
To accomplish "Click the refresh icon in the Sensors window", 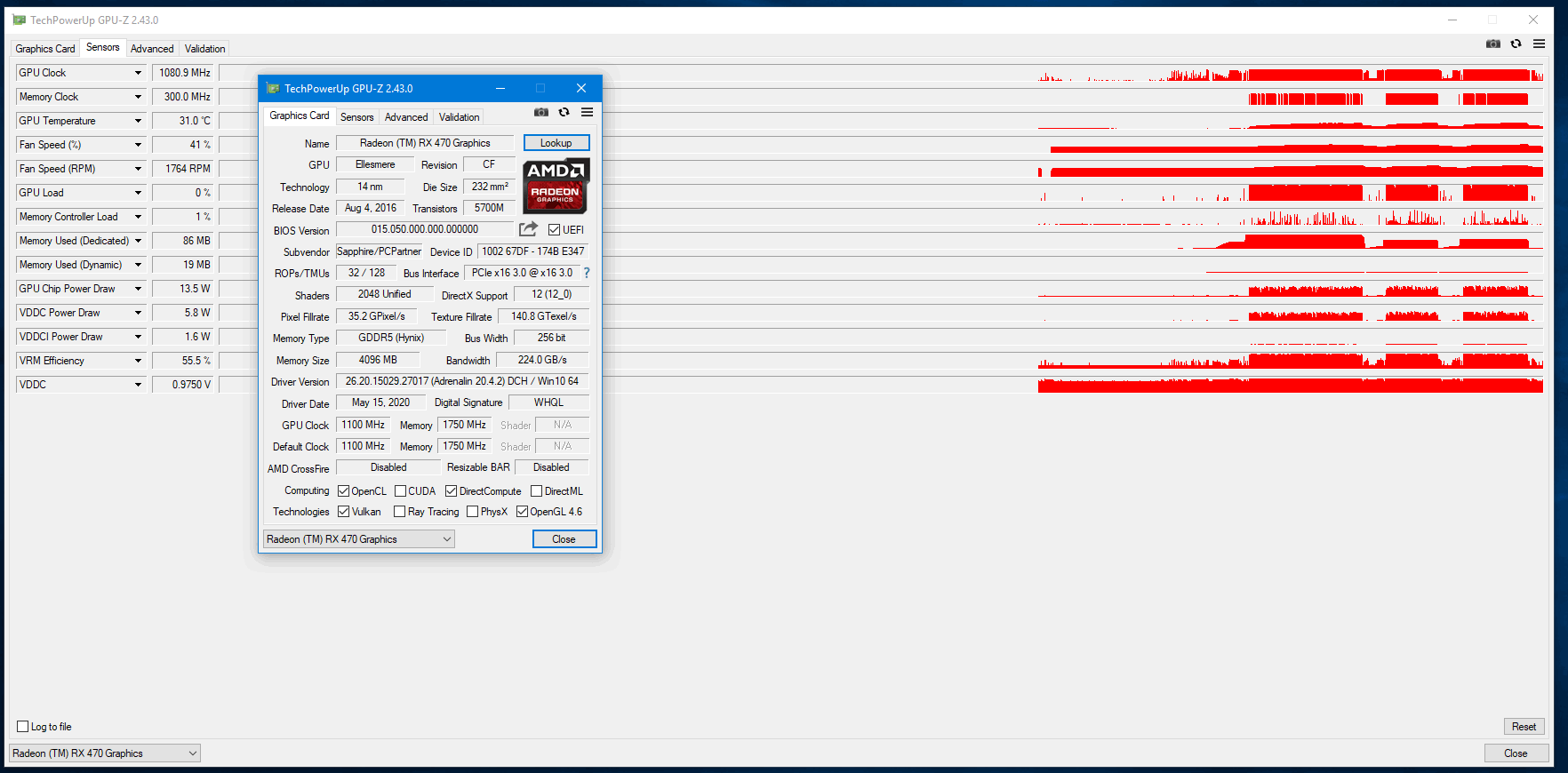I will 1516,44.
